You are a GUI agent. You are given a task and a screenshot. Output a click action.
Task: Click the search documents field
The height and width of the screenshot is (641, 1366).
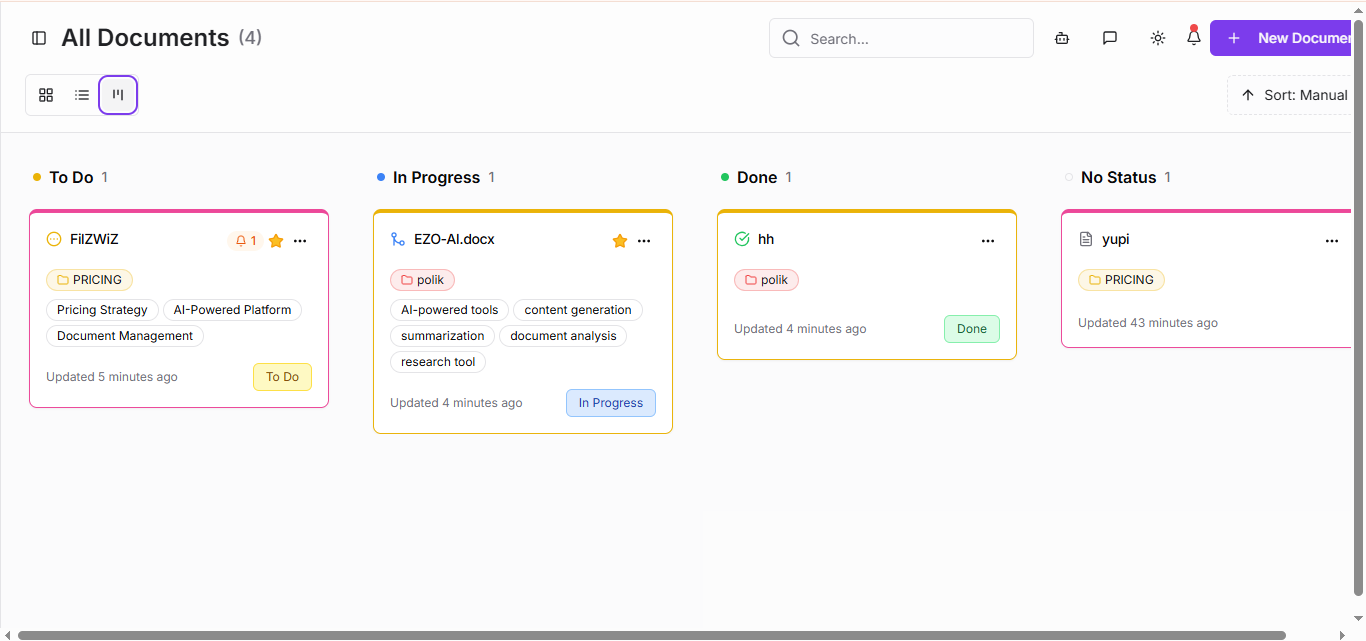pyautogui.click(x=901, y=38)
